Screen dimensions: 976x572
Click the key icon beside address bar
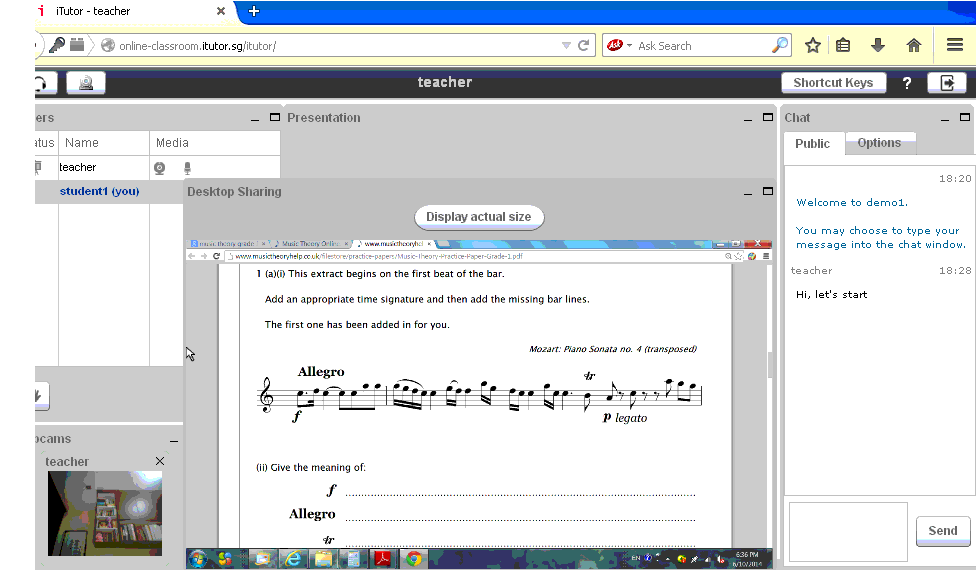57,45
